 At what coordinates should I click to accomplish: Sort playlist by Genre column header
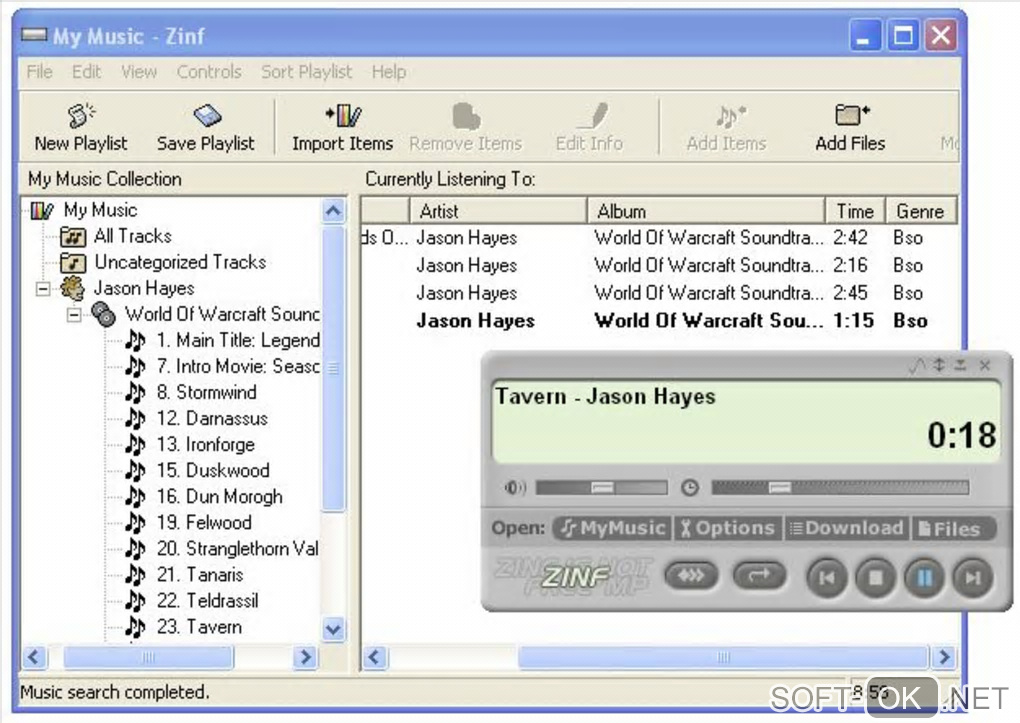pyautogui.click(x=921, y=211)
